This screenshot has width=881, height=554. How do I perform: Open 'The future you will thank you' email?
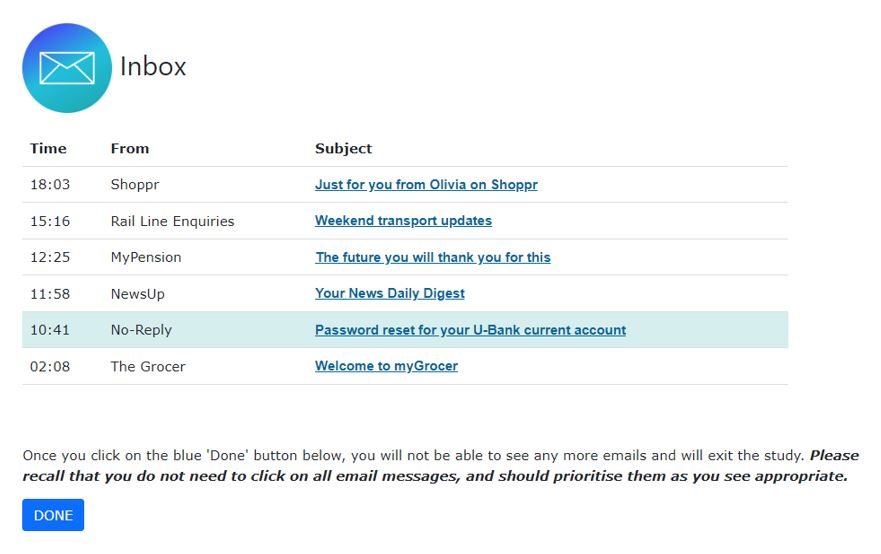tap(432, 257)
